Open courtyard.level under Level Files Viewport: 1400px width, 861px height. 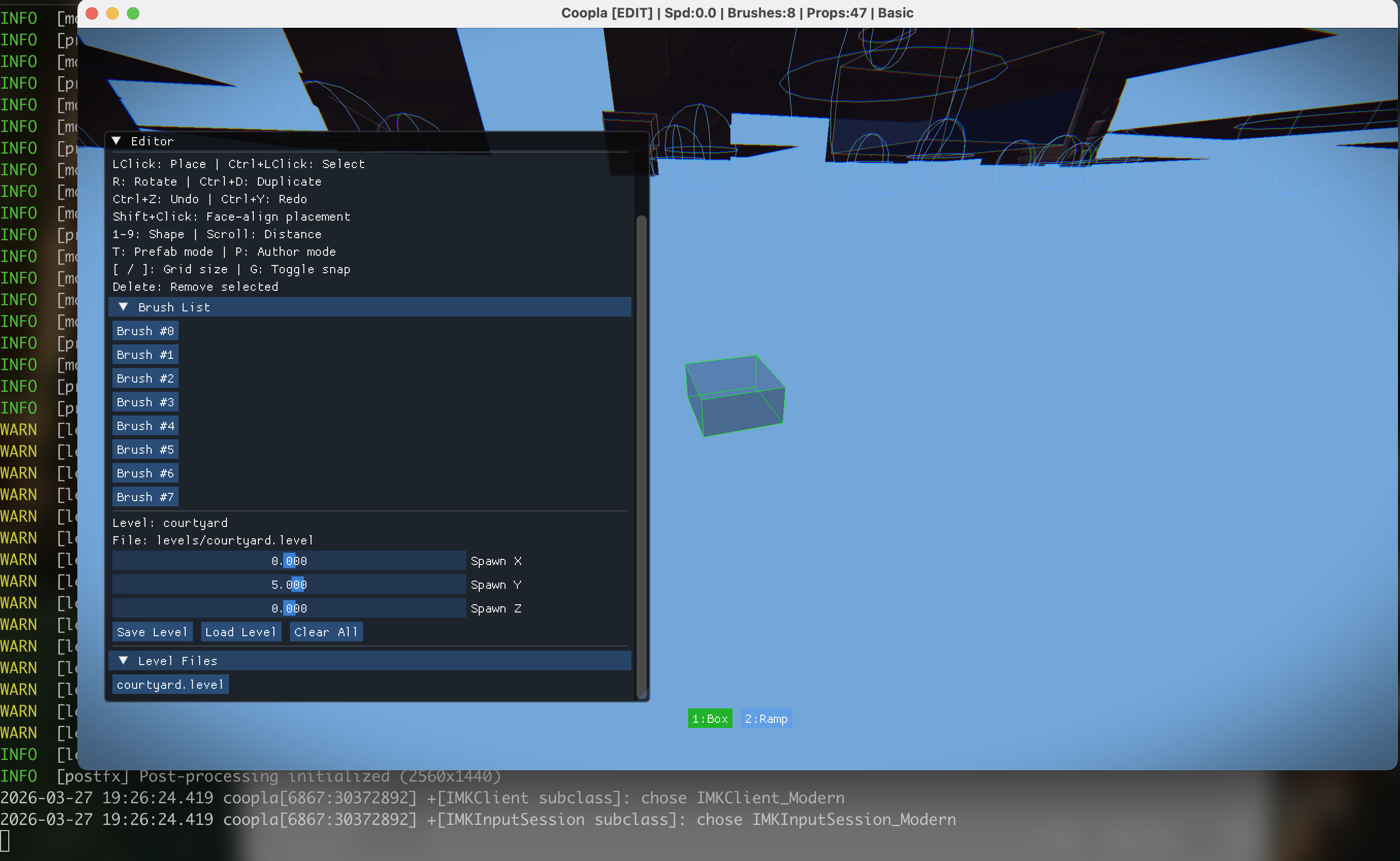170,684
